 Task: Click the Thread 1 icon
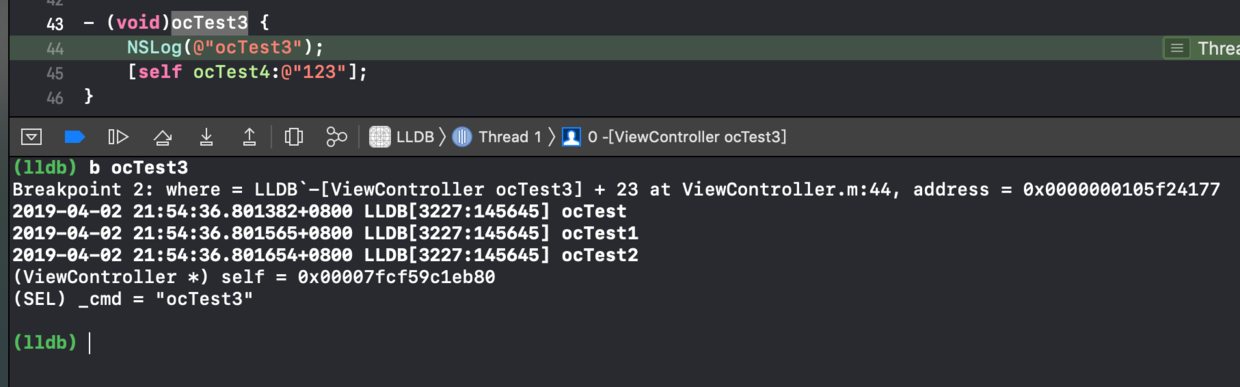461,137
